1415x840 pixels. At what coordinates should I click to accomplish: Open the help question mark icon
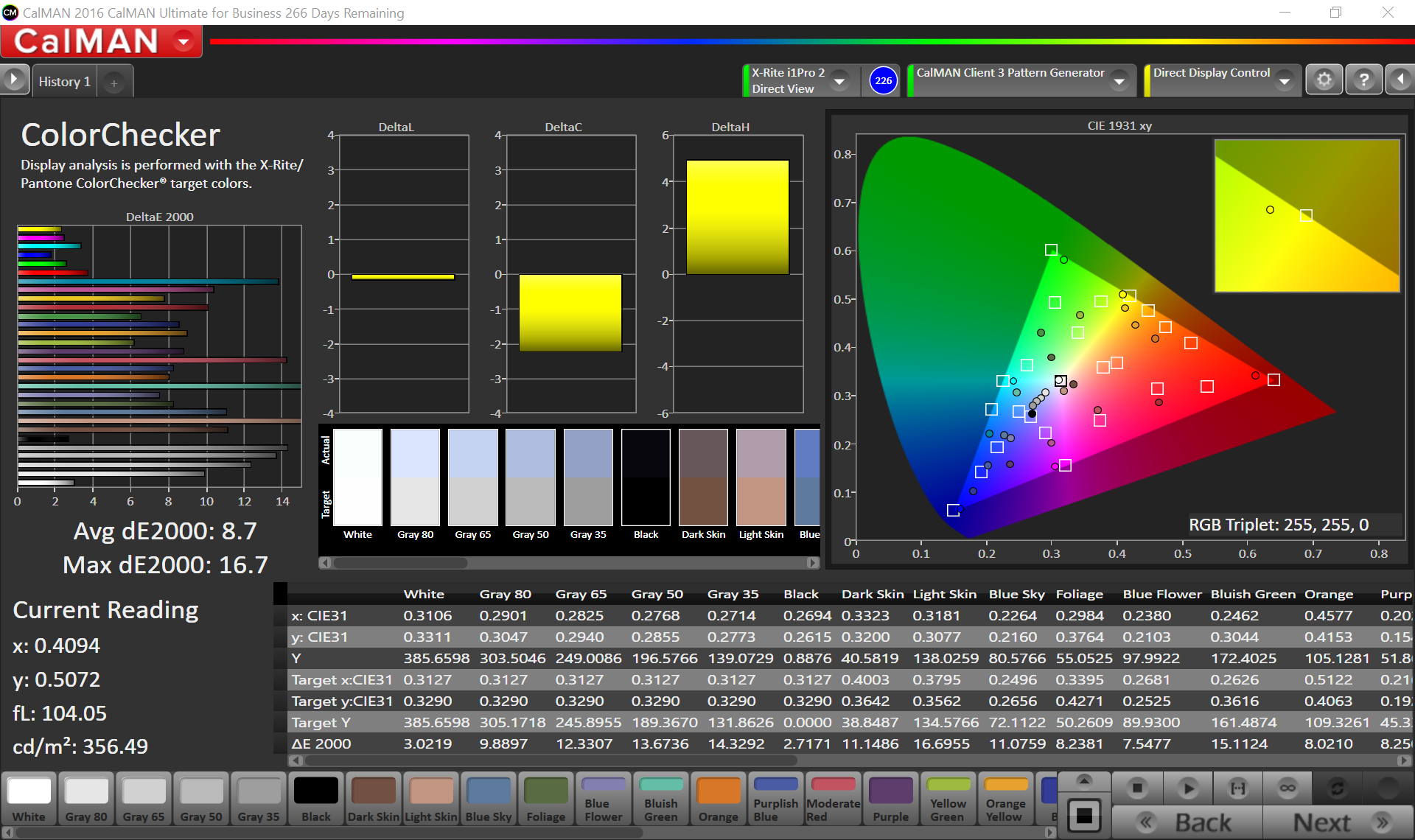1363,80
